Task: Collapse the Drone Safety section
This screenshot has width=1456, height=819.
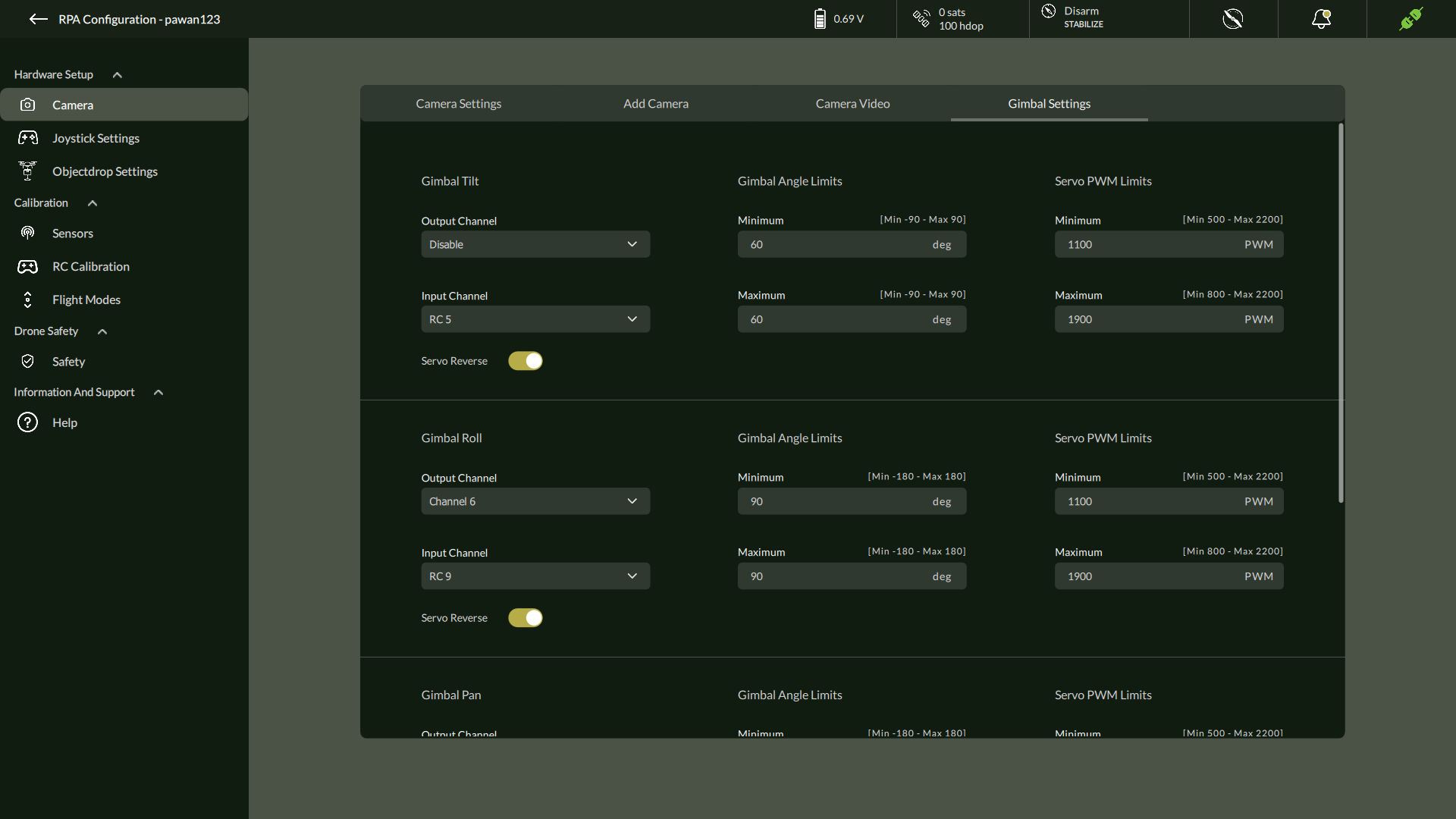Action: point(102,331)
